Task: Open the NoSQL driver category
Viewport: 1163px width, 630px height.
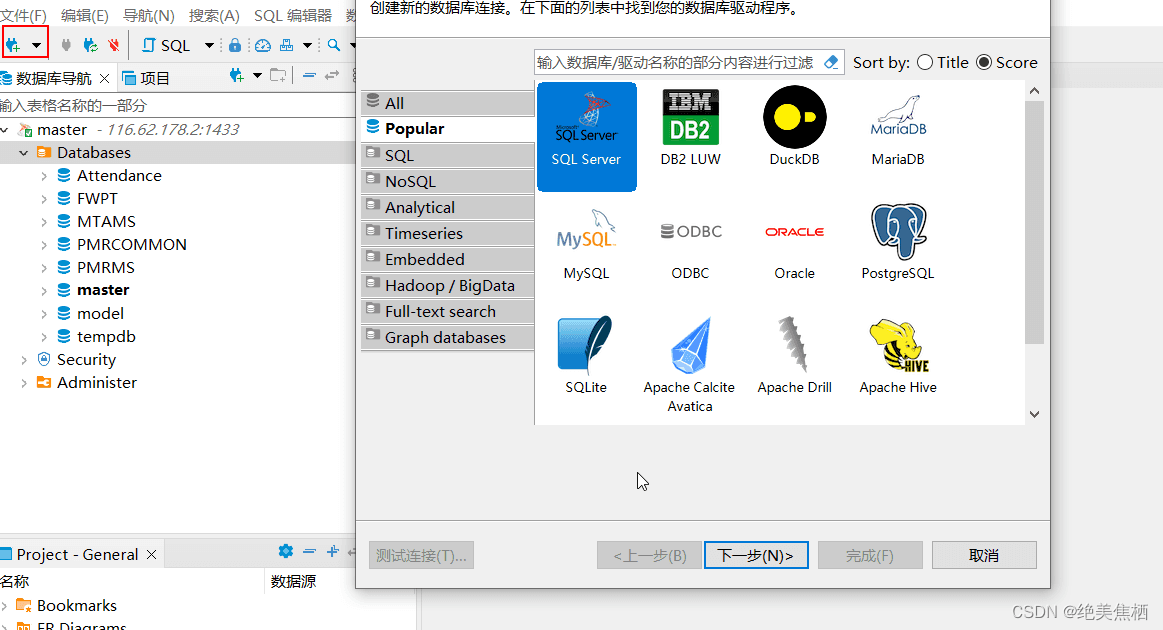Action: coord(447,181)
